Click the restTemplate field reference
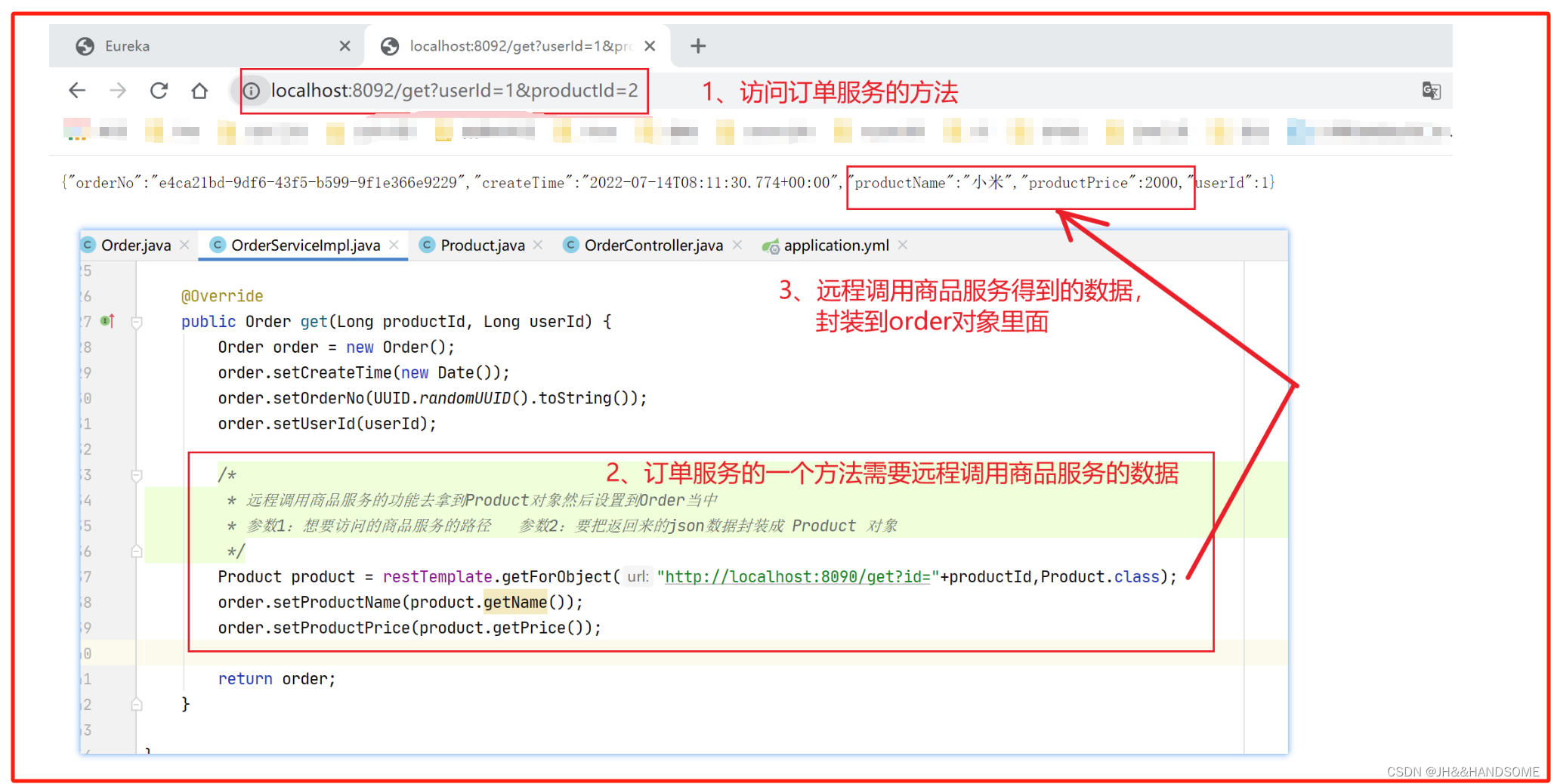This screenshot has width=1551, height=784. [x=437, y=577]
